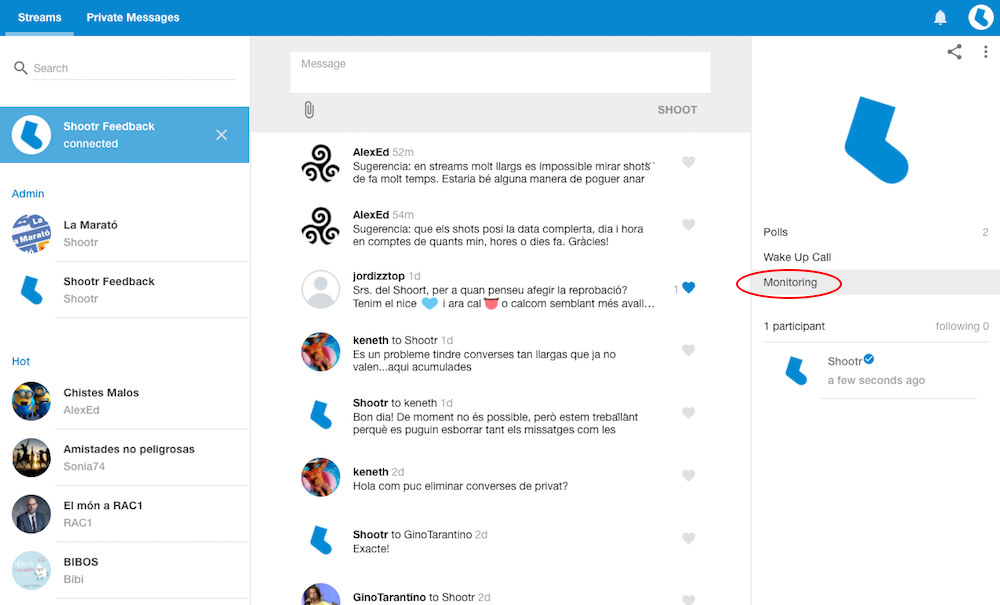This screenshot has width=1000, height=605.
Task: Click Shootr sock avatar on GinoTarantino reply
Action: click(321, 539)
